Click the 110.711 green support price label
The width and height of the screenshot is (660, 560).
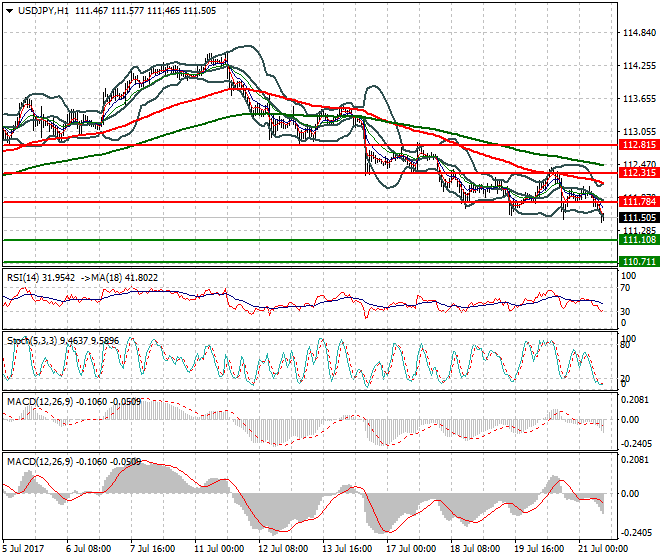[639, 261]
